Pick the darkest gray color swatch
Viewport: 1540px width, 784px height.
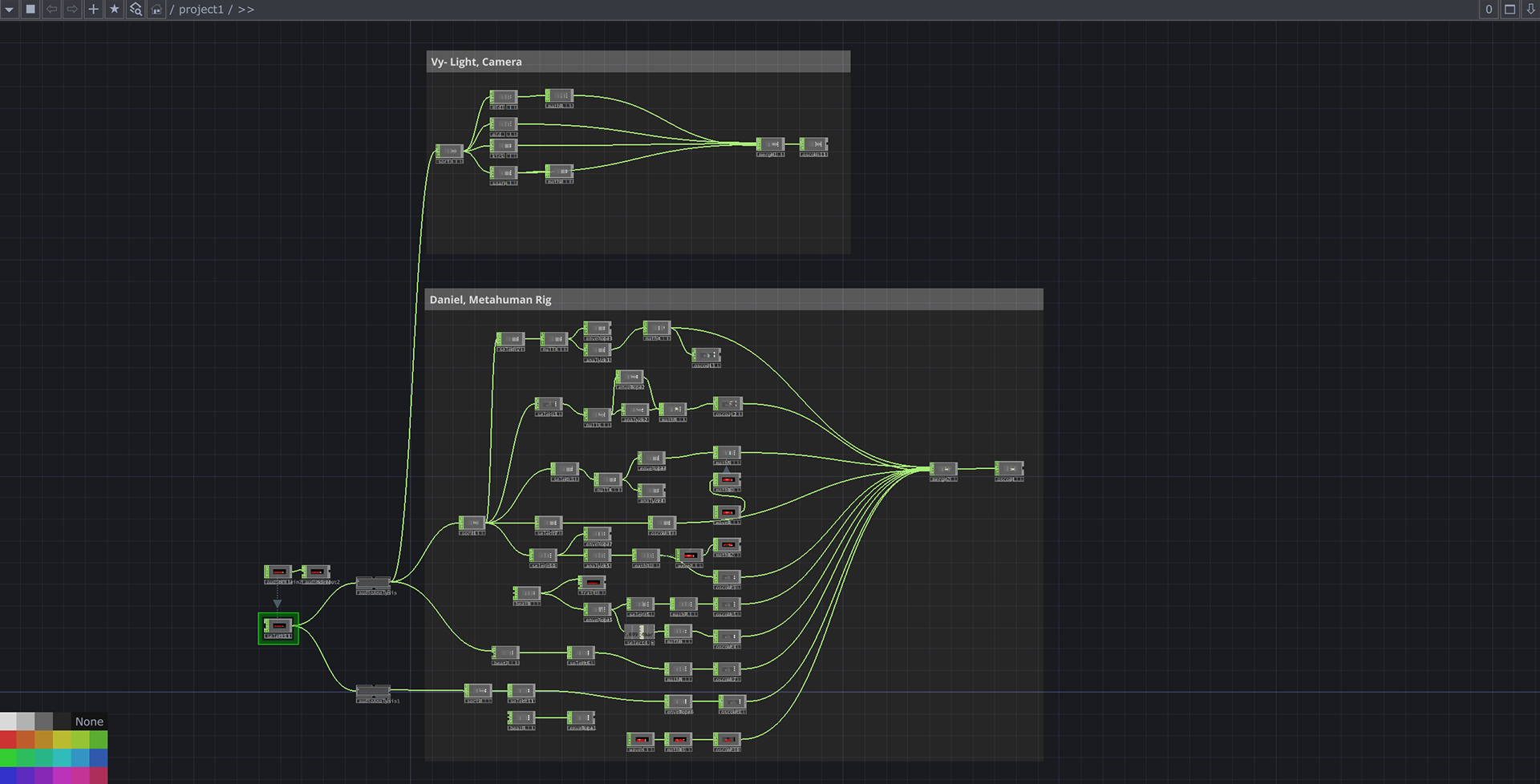coord(62,721)
